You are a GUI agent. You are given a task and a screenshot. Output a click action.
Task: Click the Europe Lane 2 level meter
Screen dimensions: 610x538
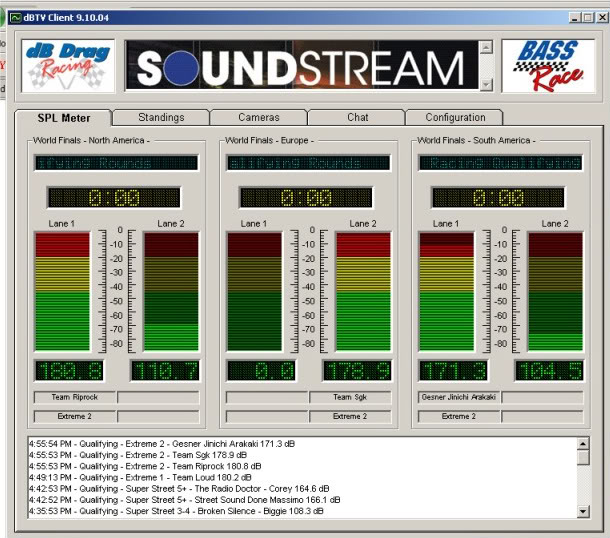[363, 292]
